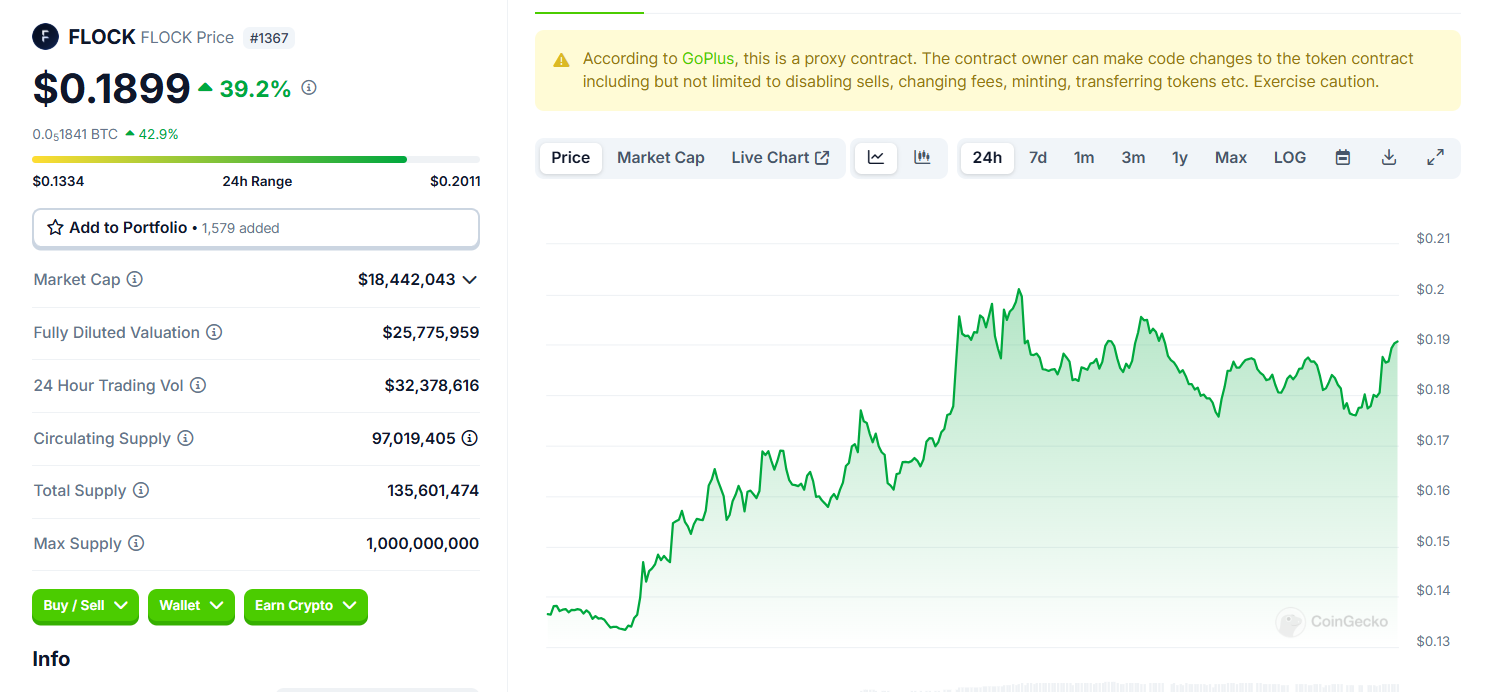This screenshot has width=1487, height=692.
Task: Open info icon next to 39.2% change
Action: click(x=309, y=88)
